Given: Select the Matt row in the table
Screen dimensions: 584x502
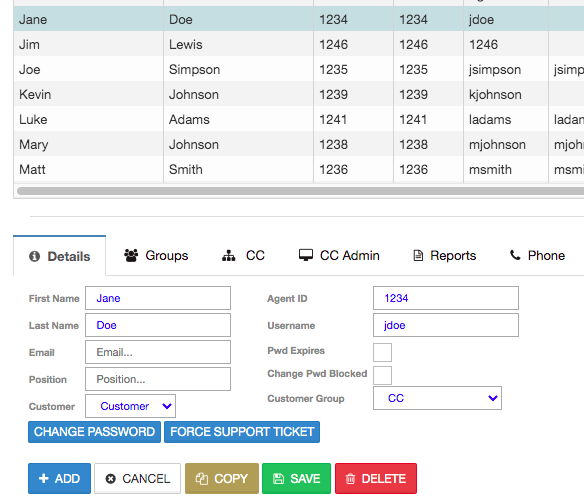Looking at the screenshot, I should tap(299, 169).
